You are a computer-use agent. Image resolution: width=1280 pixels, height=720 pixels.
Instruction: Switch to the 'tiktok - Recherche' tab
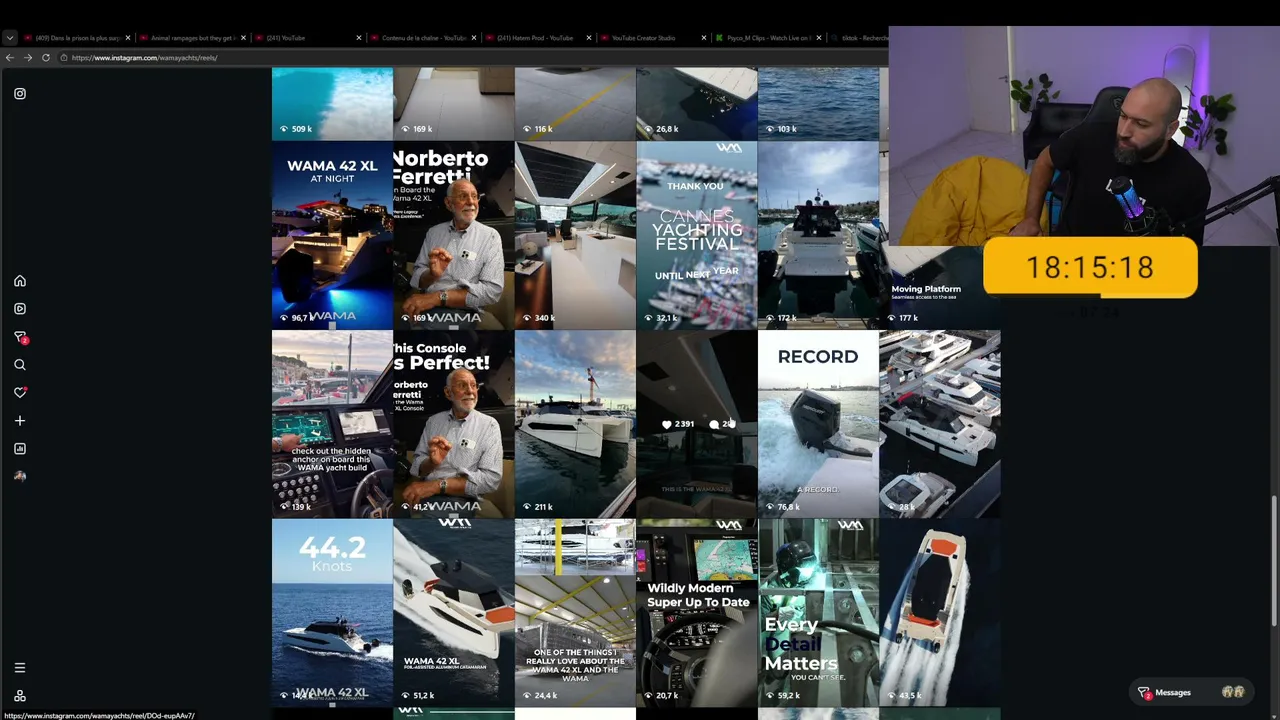(857, 38)
